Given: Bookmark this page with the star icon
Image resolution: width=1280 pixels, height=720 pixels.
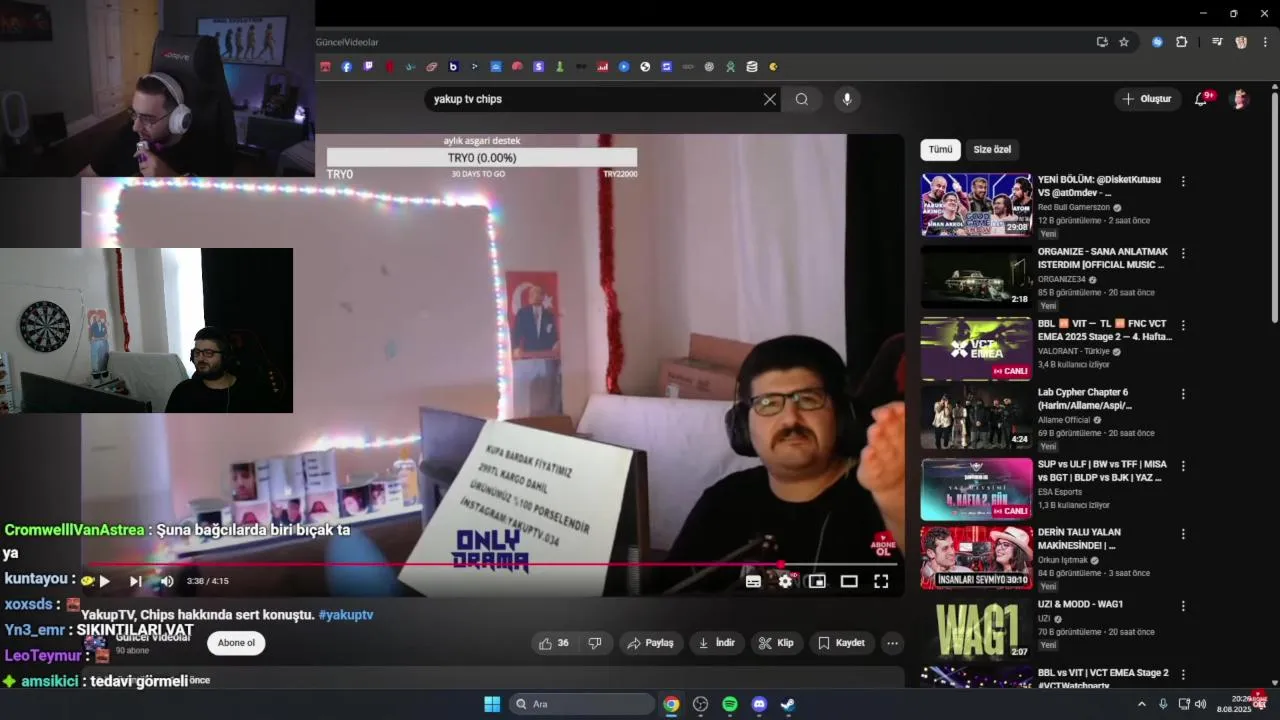Looking at the screenshot, I should tap(1124, 42).
